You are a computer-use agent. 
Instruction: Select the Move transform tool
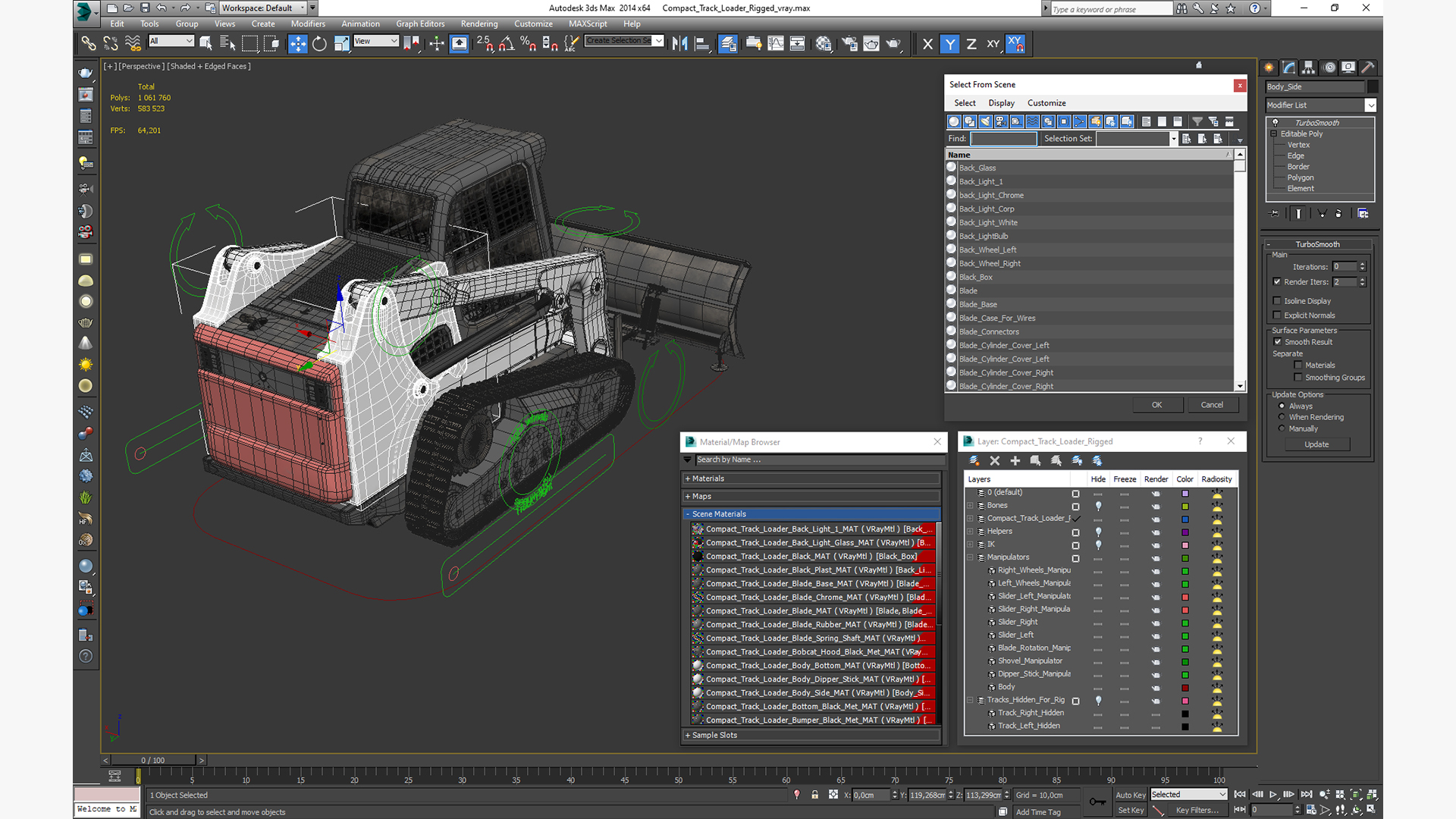point(297,44)
